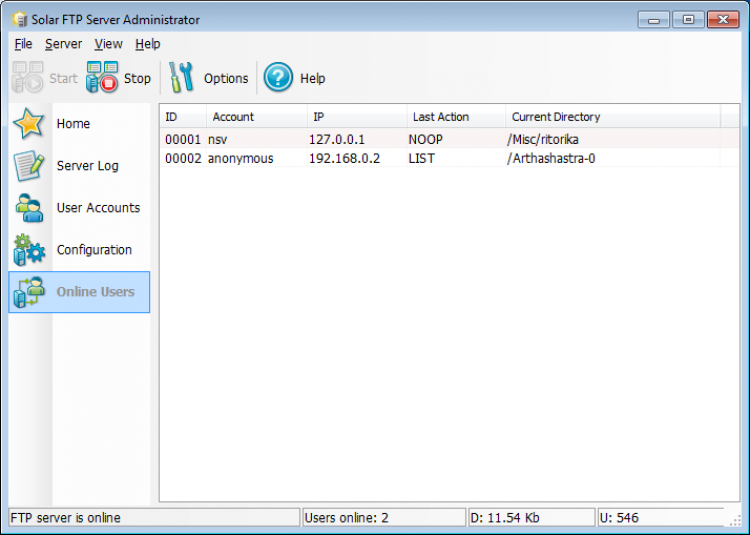Close the Solar FTP Server Administrator window
This screenshot has height=535, width=750.
point(723,20)
